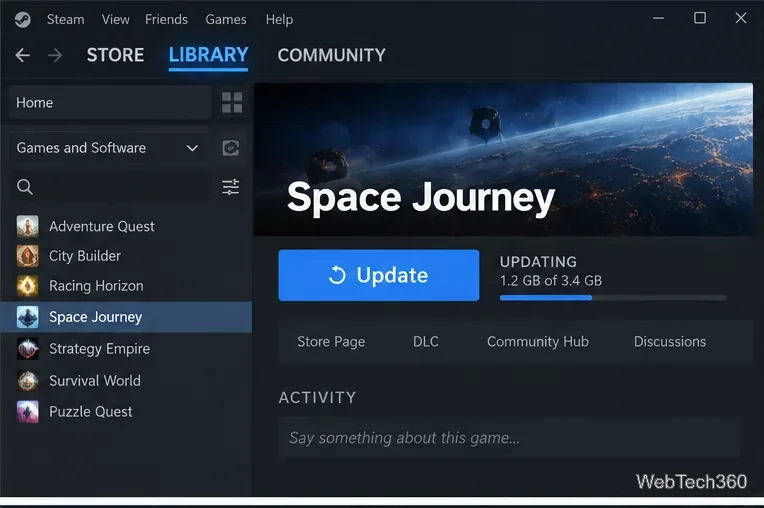Maximize the Steam window
The width and height of the screenshot is (764, 508).
coord(700,18)
